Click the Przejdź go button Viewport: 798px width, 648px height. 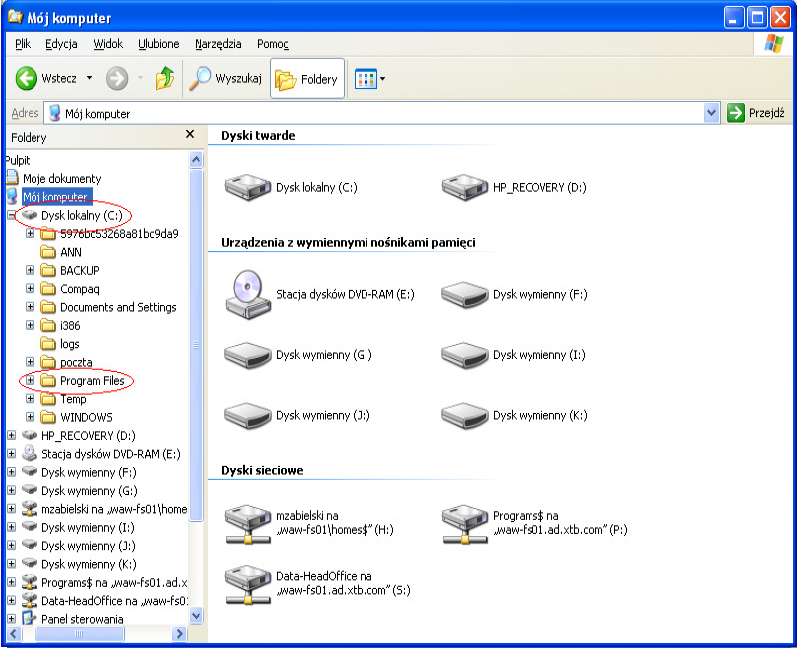(756, 113)
